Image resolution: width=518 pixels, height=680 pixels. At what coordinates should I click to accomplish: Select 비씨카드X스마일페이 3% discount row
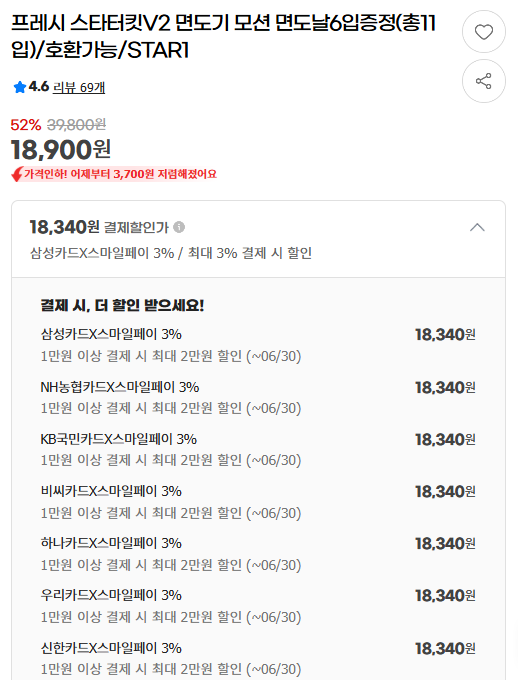point(258,502)
